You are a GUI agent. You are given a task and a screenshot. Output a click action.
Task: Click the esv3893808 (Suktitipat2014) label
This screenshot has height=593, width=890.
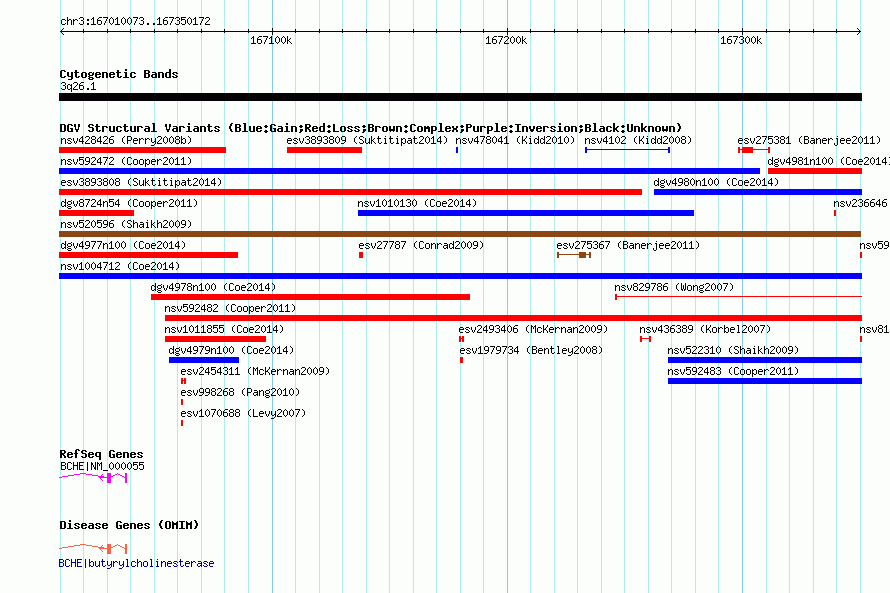pos(141,182)
